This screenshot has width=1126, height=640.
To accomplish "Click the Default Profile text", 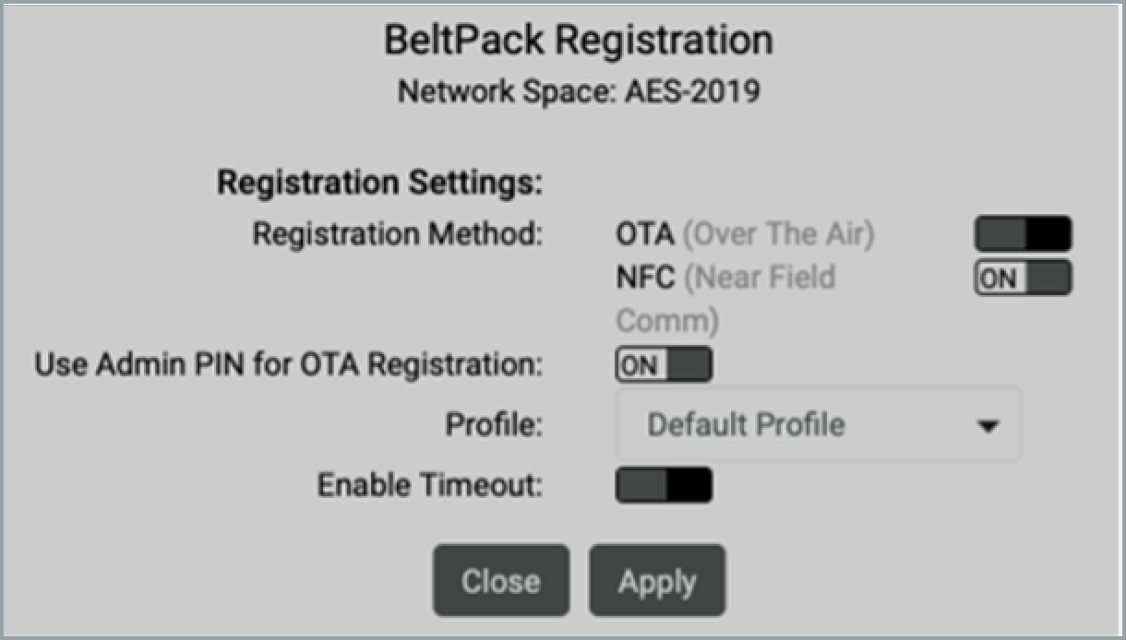I will coord(746,424).
